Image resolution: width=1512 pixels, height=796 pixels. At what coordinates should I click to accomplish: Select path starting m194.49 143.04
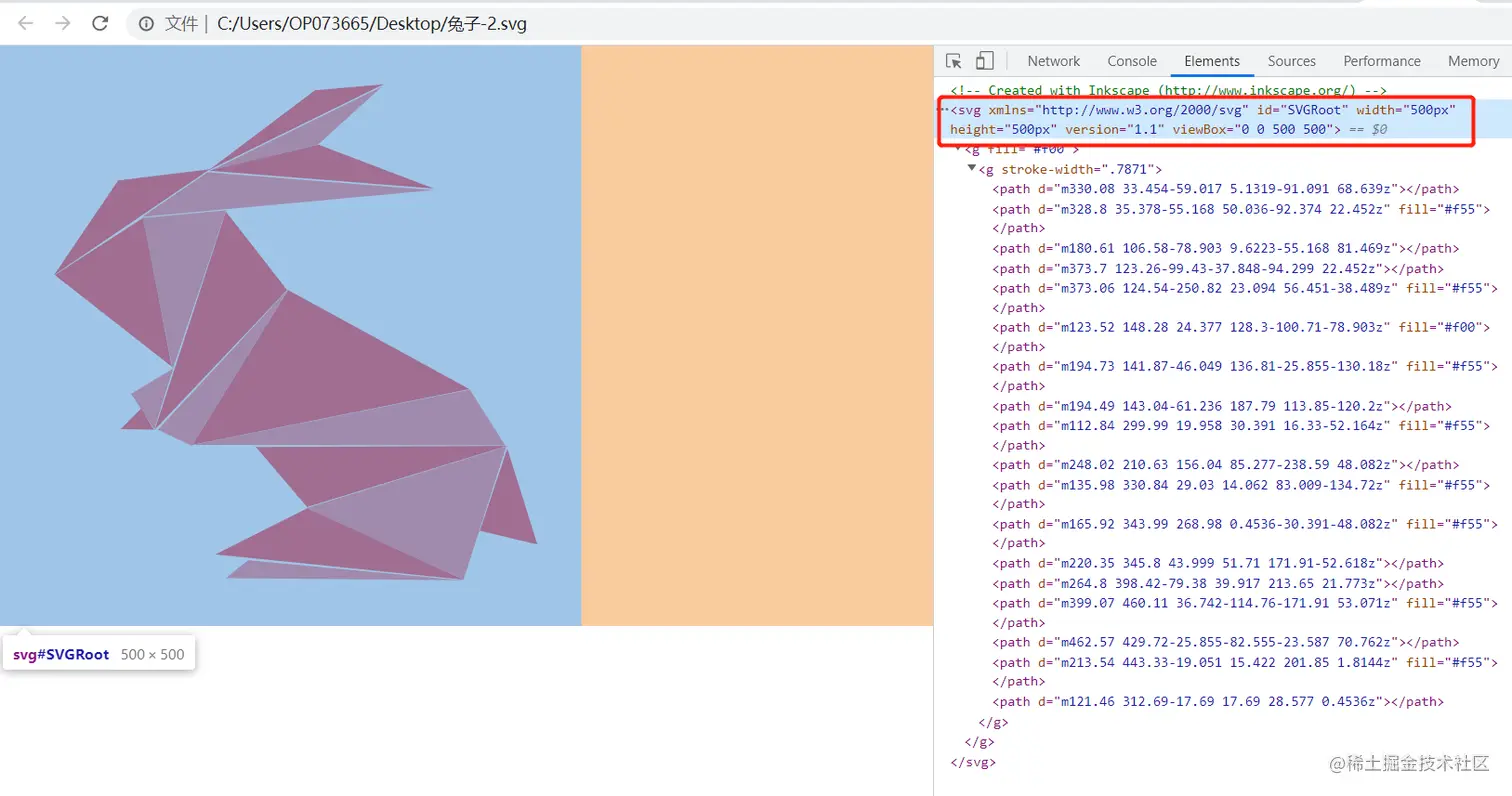[x=1222, y=406]
